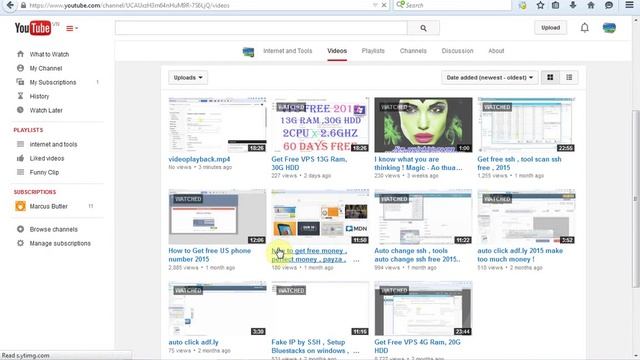Screen dimensions: 640x360
Task: Click the Browse channels plus icon
Action: (20, 229)
